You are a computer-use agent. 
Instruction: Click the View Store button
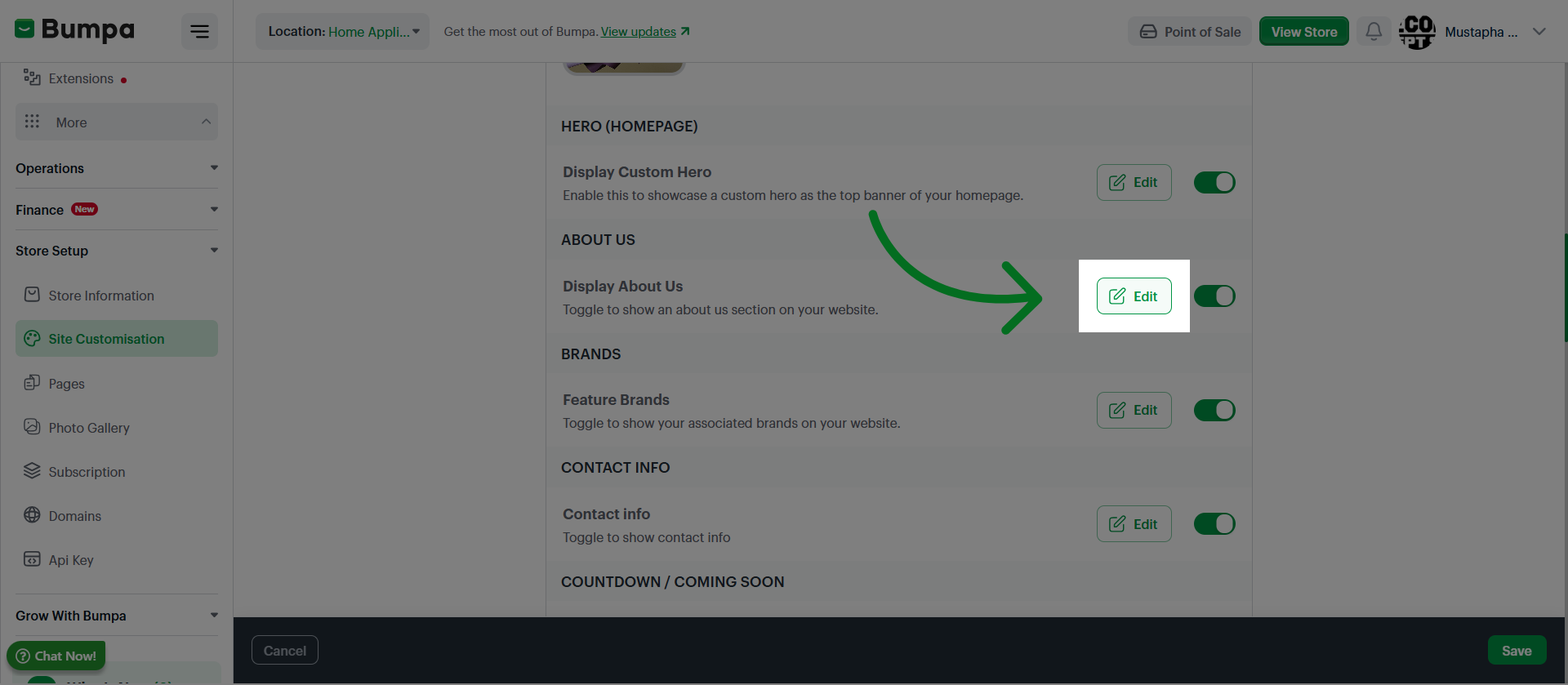point(1304,32)
